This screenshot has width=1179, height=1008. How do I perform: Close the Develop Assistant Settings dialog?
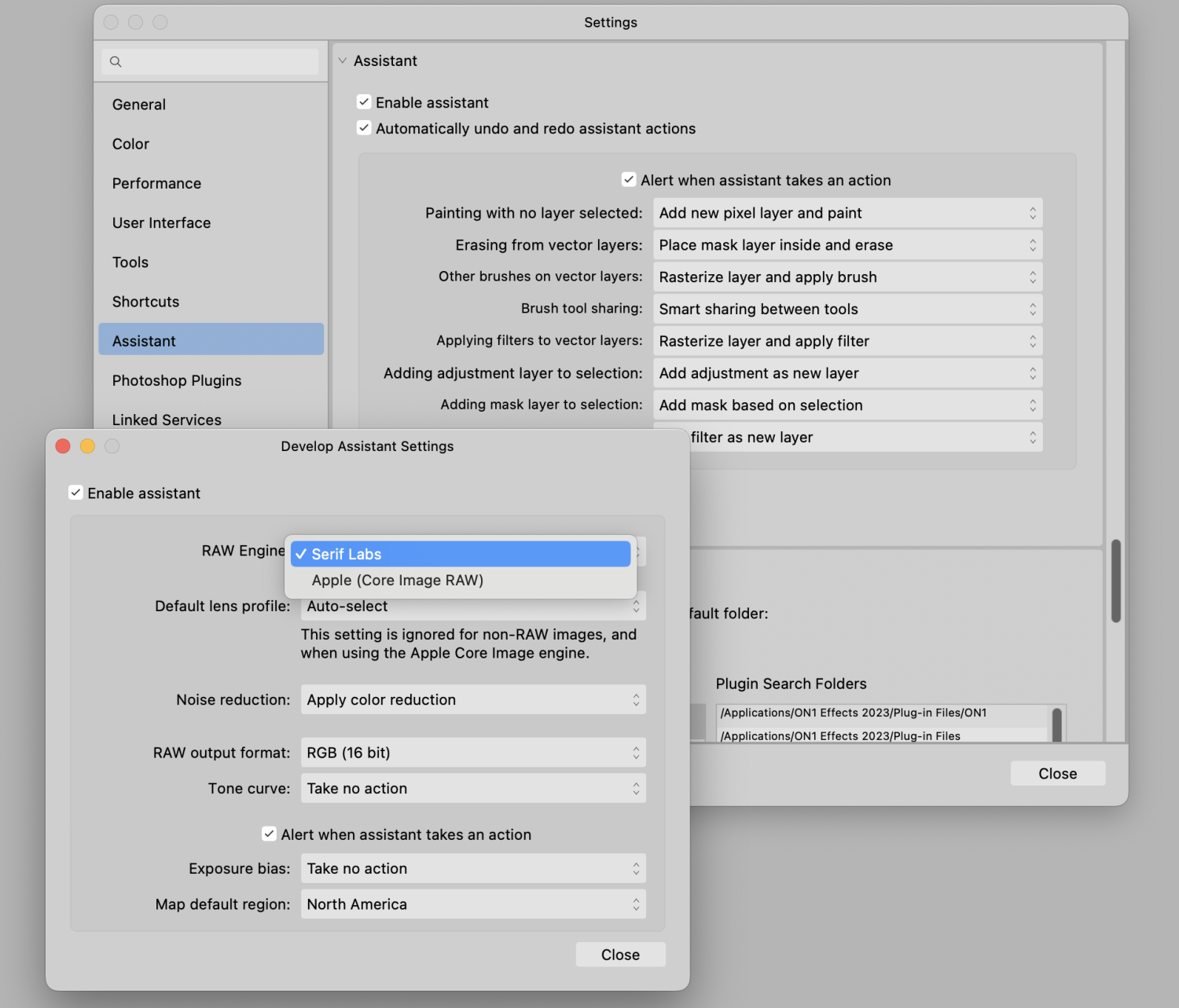[620, 954]
